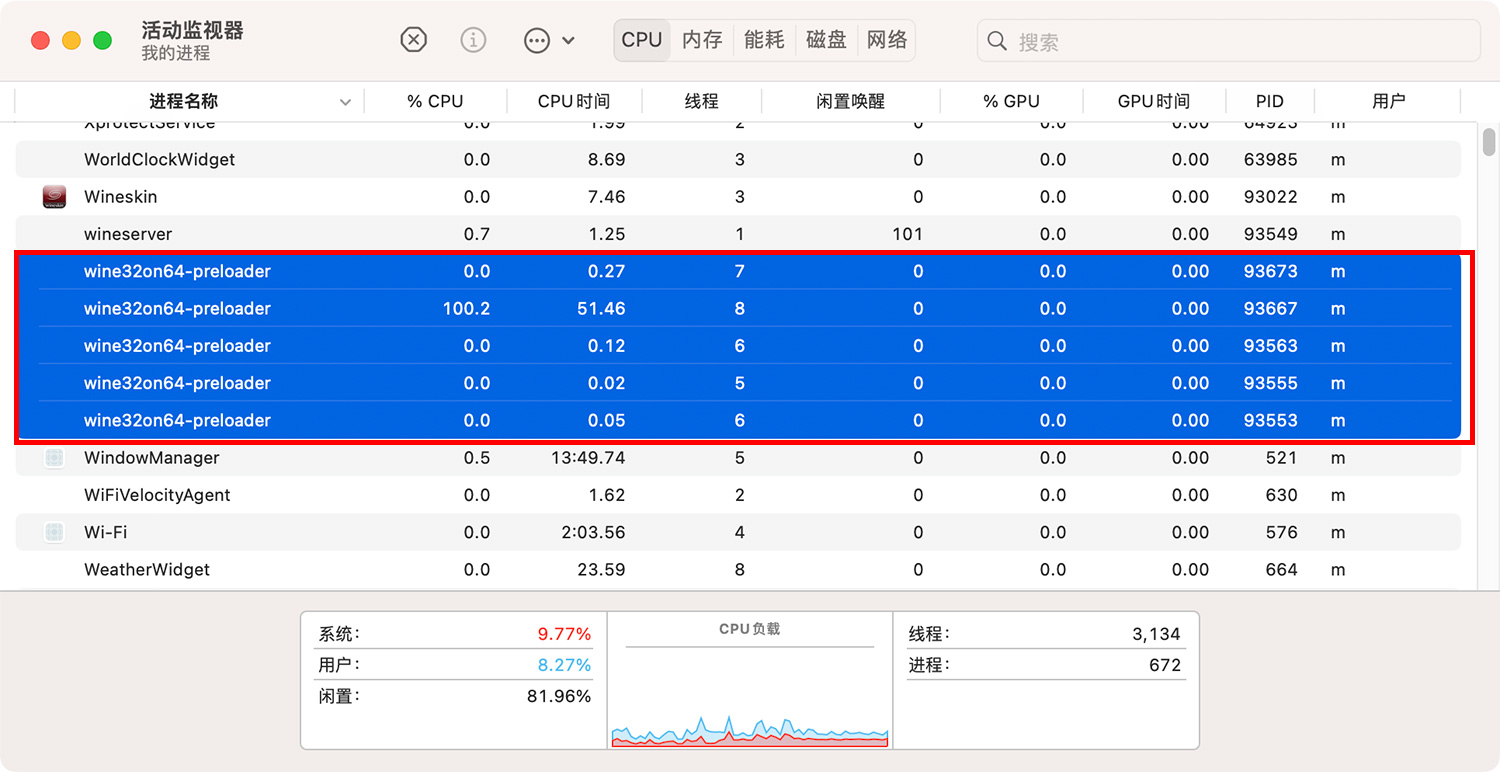This screenshot has height=772, width=1500.
Task: Switch to the CPU tab
Action: pos(642,40)
